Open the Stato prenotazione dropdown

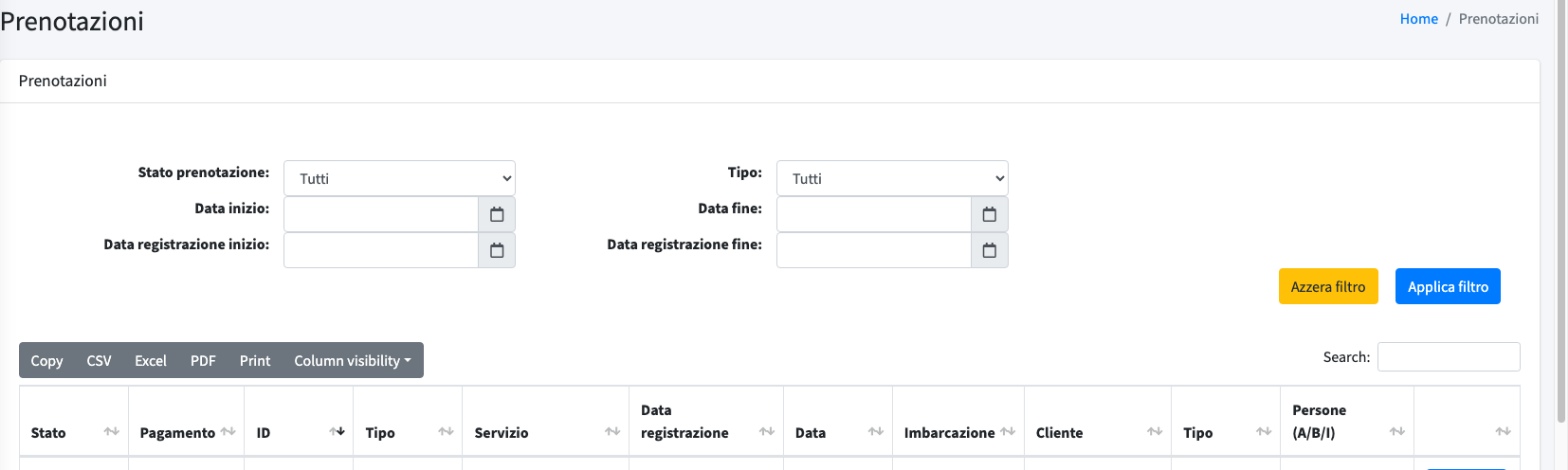pos(400,178)
